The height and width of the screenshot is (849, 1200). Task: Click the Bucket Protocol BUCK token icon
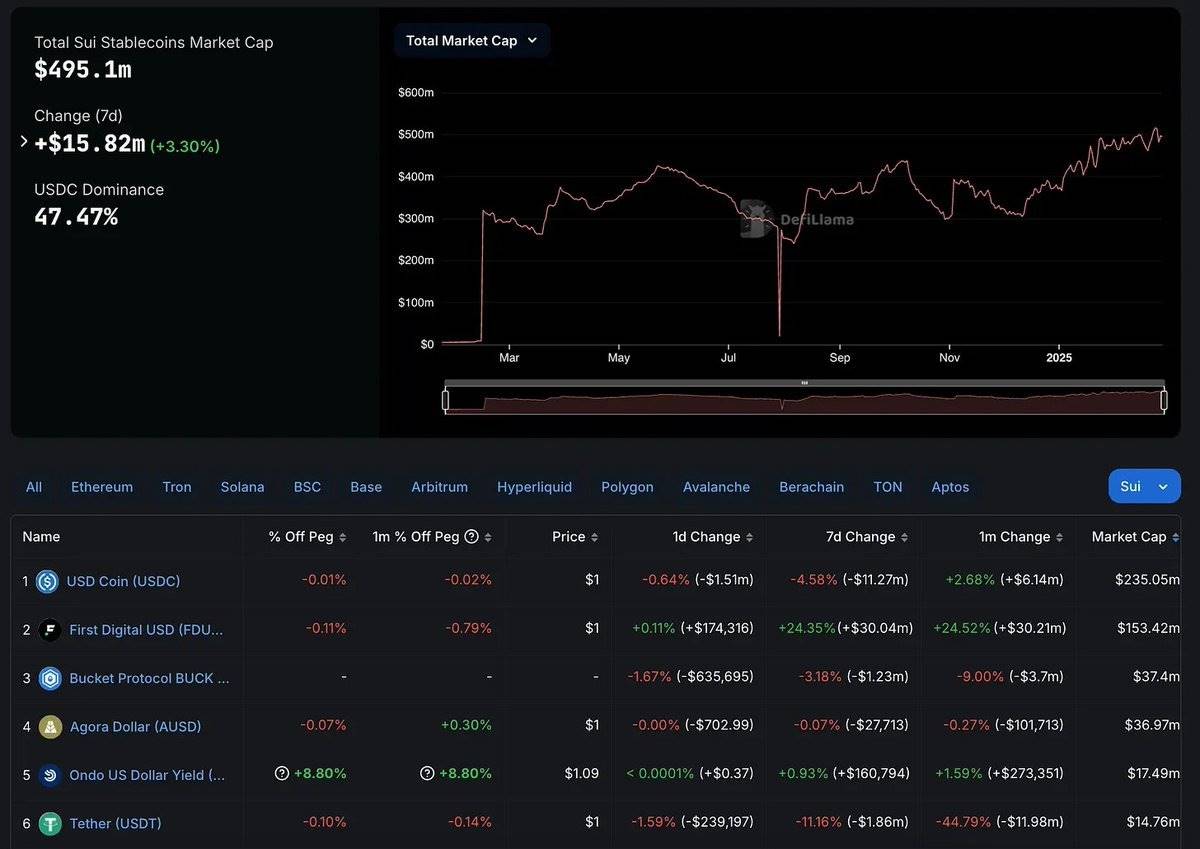click(x=50, y=678)
